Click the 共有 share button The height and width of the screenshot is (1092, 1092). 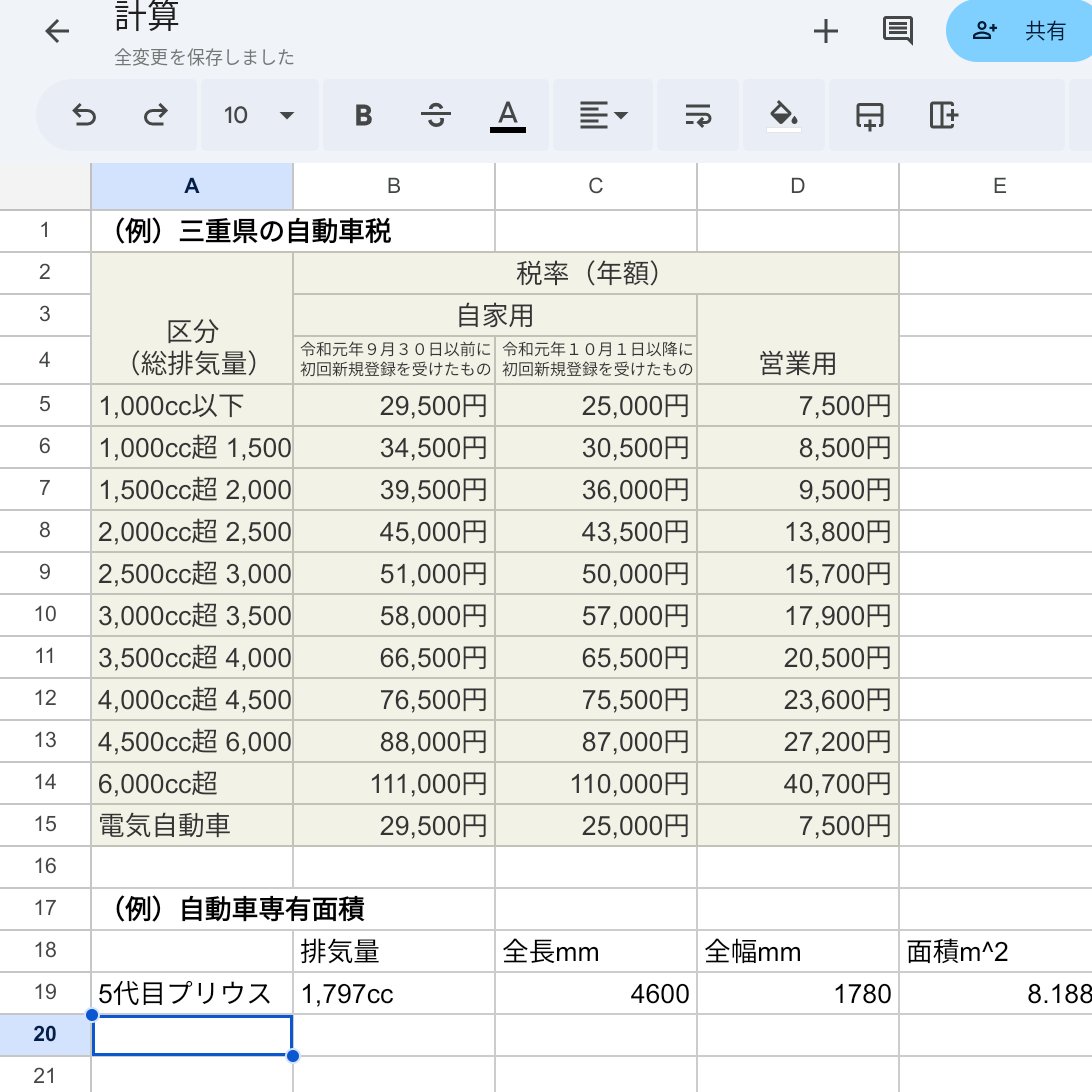click(x=1021, y=31)
